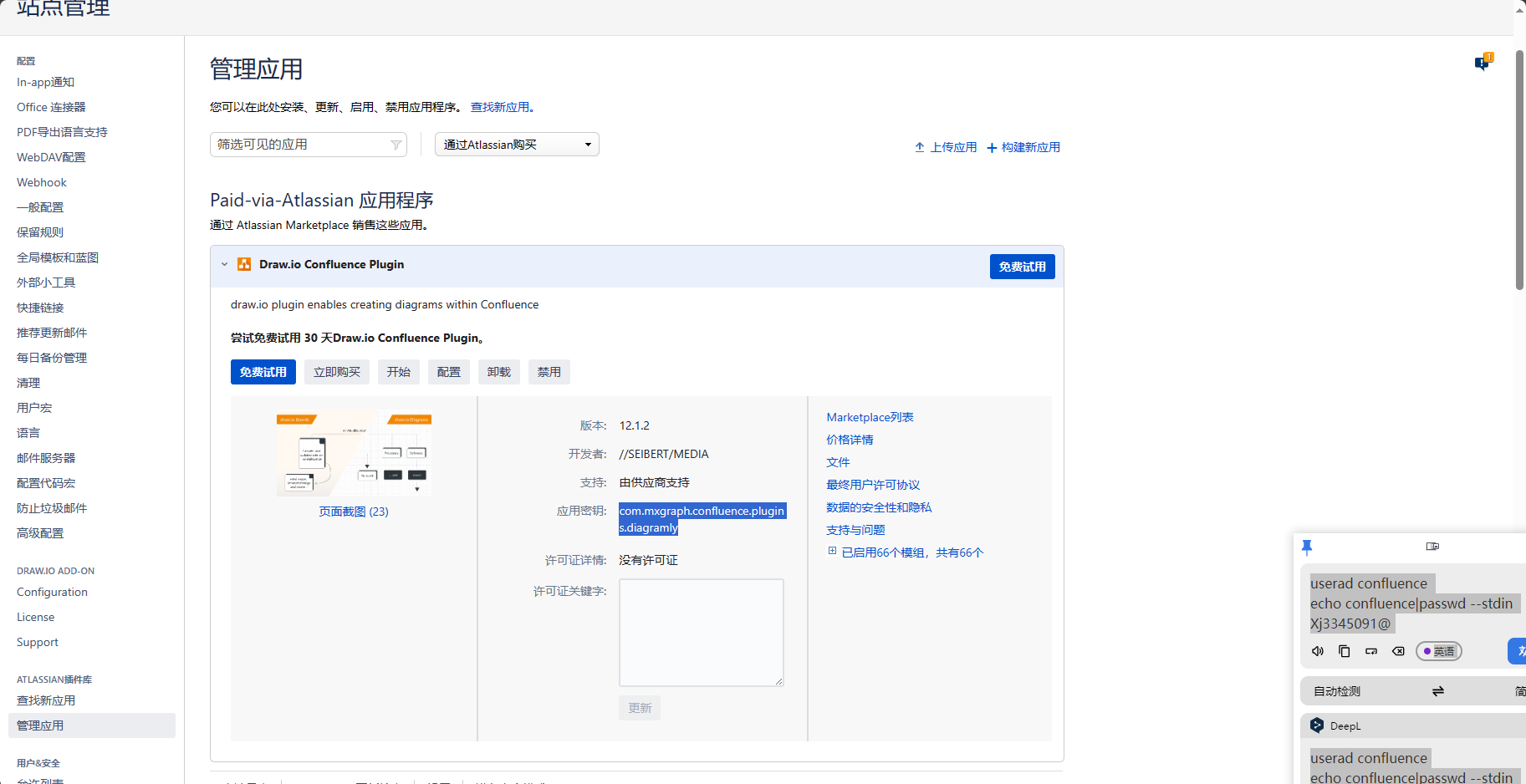Open Draw.io License in the sidebar
Image resolution: width=1526 pixels, height=784 pixels.
(35, 617)
